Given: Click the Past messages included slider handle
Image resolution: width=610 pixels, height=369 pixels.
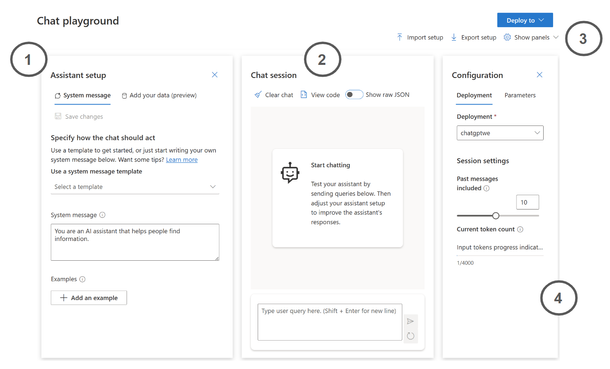Looking at the screenshot, I should point(496,215).
